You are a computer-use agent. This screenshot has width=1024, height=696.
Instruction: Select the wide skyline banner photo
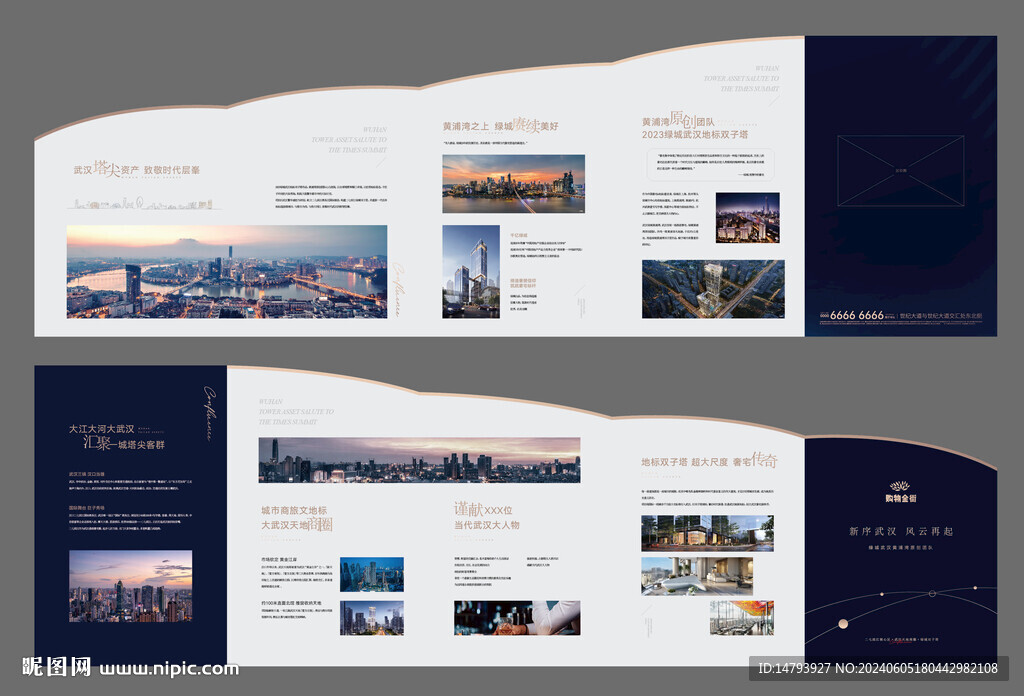[x=419, y=460]
